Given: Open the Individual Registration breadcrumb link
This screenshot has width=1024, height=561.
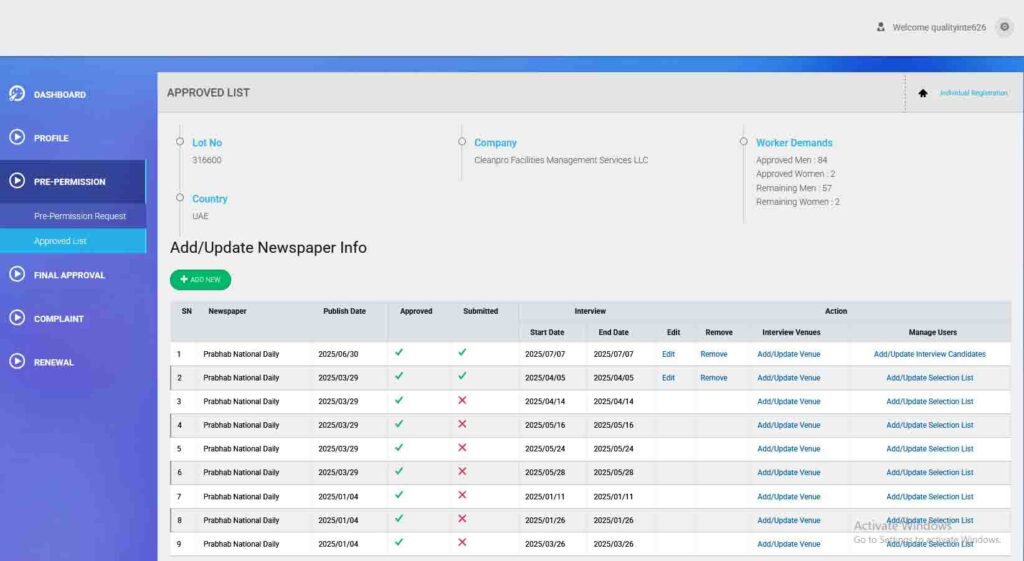Looking at the screenshot, I should 973,93.
